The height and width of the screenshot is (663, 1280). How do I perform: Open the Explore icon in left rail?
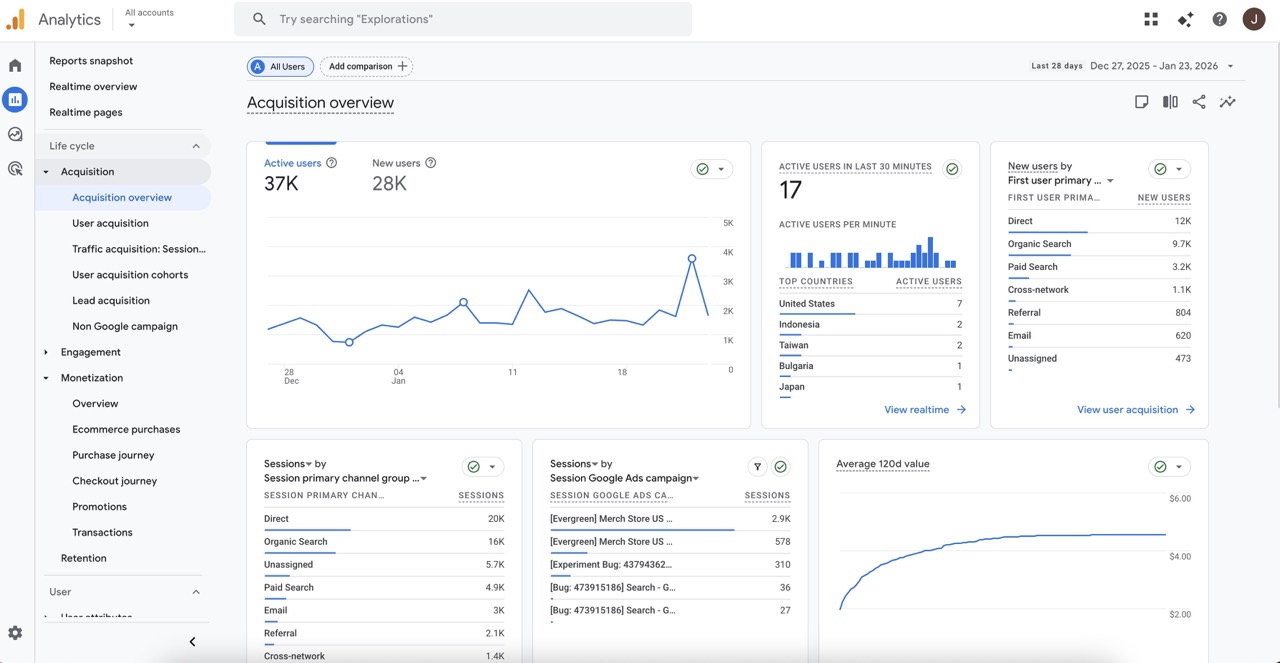tap(15, 134)
